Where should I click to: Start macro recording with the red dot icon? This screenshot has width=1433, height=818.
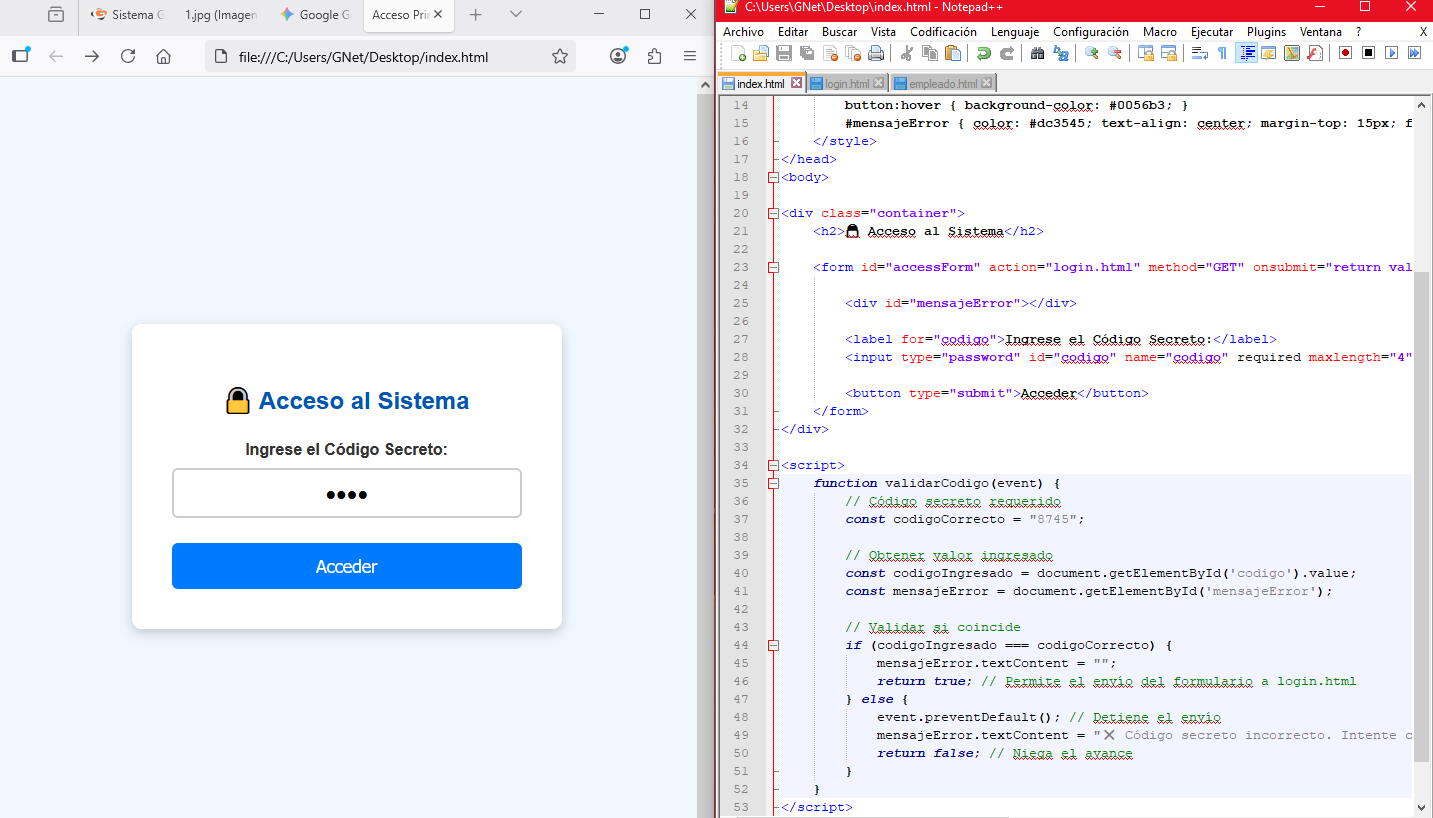click(x=1345, y=53)
